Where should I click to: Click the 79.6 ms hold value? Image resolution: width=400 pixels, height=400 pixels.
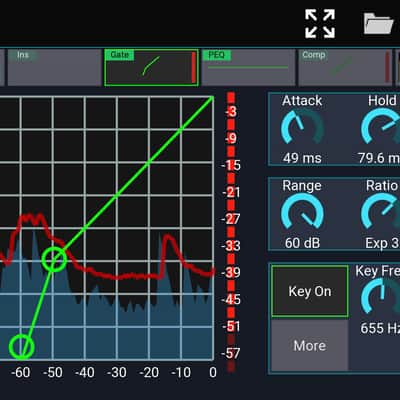point(379,158)
